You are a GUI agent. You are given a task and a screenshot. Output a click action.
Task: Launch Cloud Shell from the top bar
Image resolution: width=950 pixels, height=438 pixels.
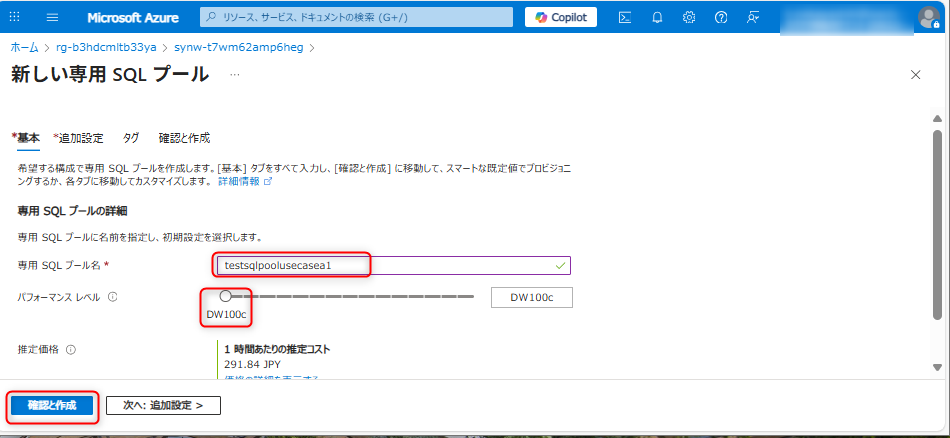[x=625, y=17]
